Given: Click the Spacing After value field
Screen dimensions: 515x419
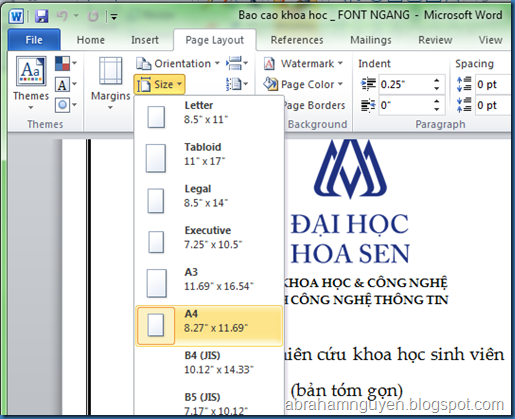Looking at the screenshot, I should click(x=494, y=105).
